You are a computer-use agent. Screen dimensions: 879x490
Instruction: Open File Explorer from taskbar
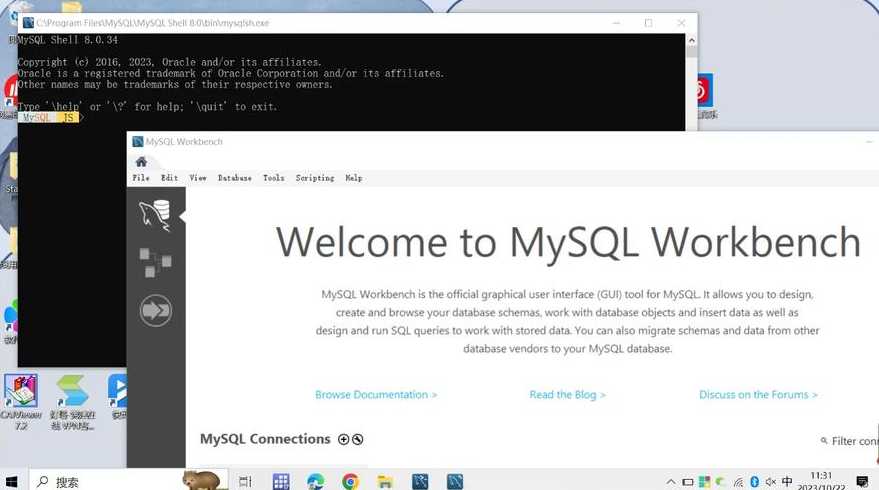point(385,482)
